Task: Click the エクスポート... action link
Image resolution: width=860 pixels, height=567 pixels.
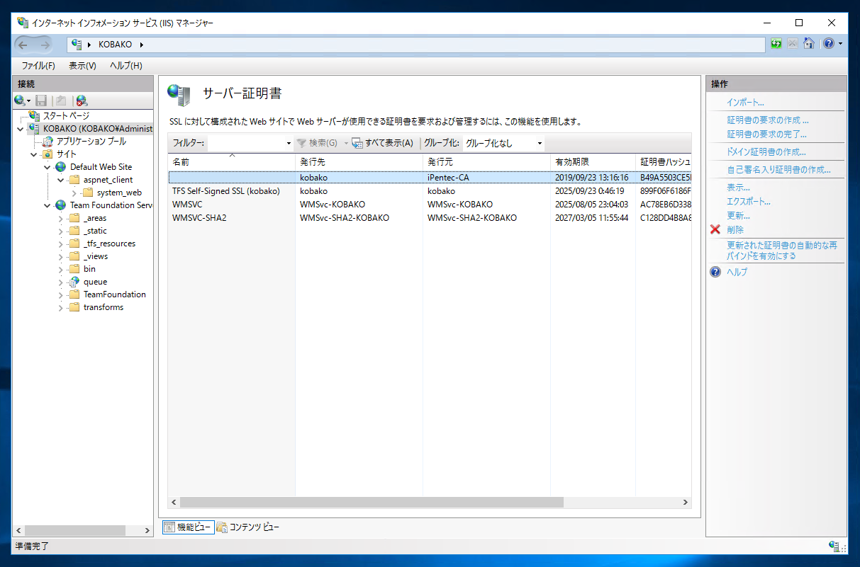Action: click(749, 202)
